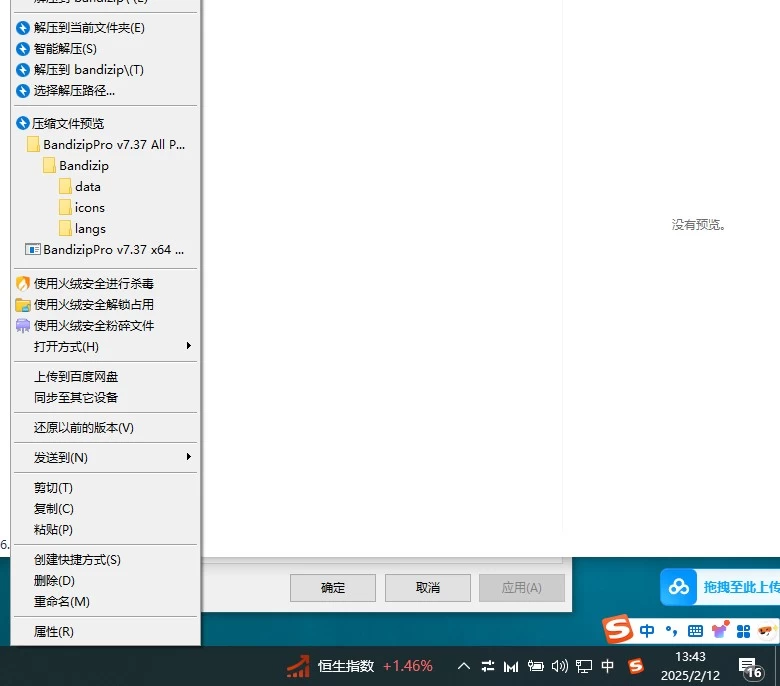Click the langs folder icon
780x686 pixels.
click(65, 228)
